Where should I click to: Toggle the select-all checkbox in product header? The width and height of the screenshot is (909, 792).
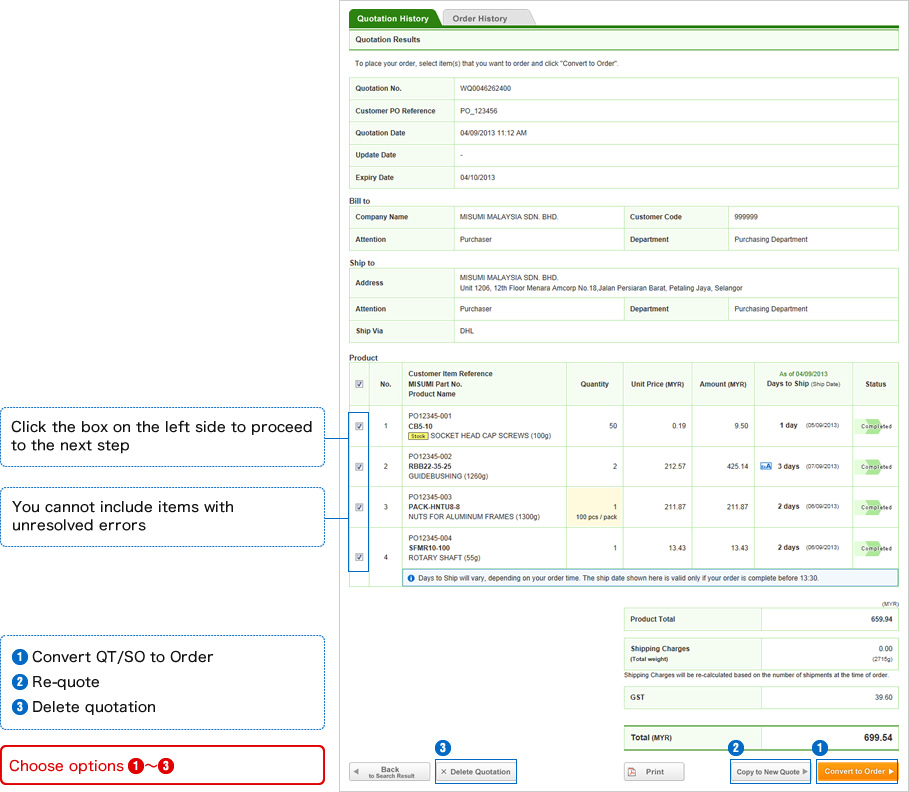coord(359,384)
